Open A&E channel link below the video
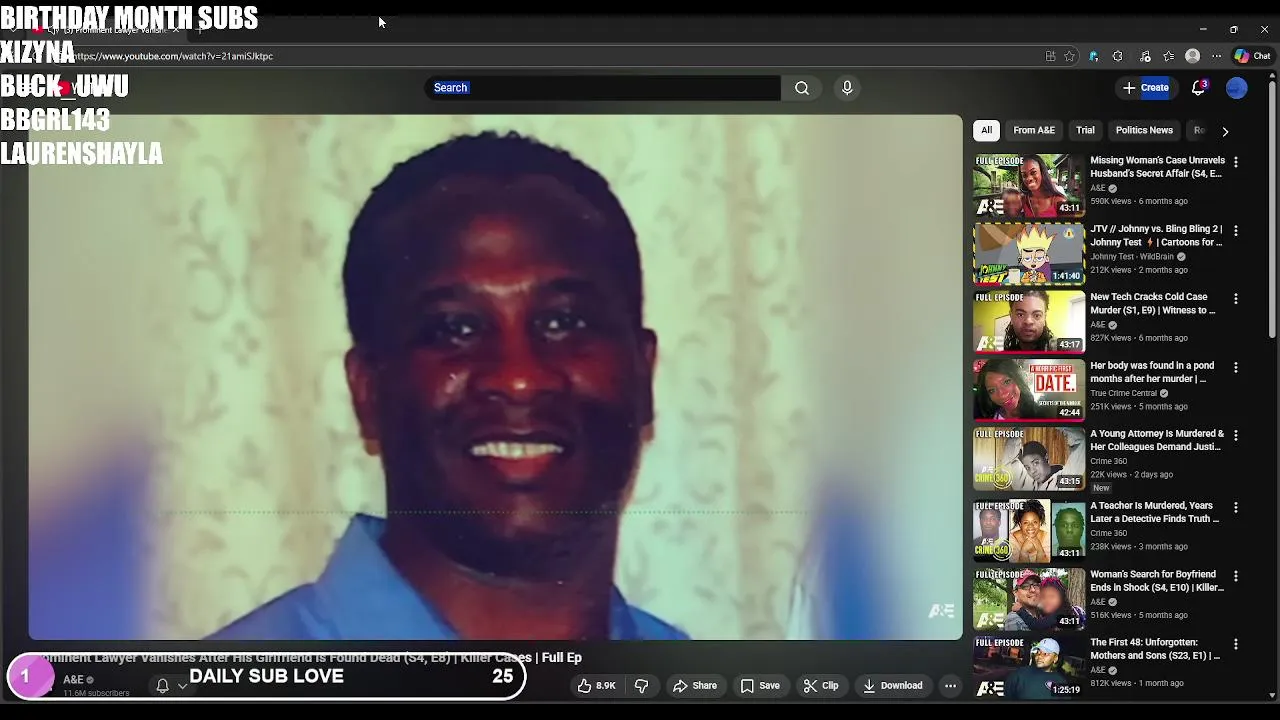 pyautogui.click(x=73, y=680)
